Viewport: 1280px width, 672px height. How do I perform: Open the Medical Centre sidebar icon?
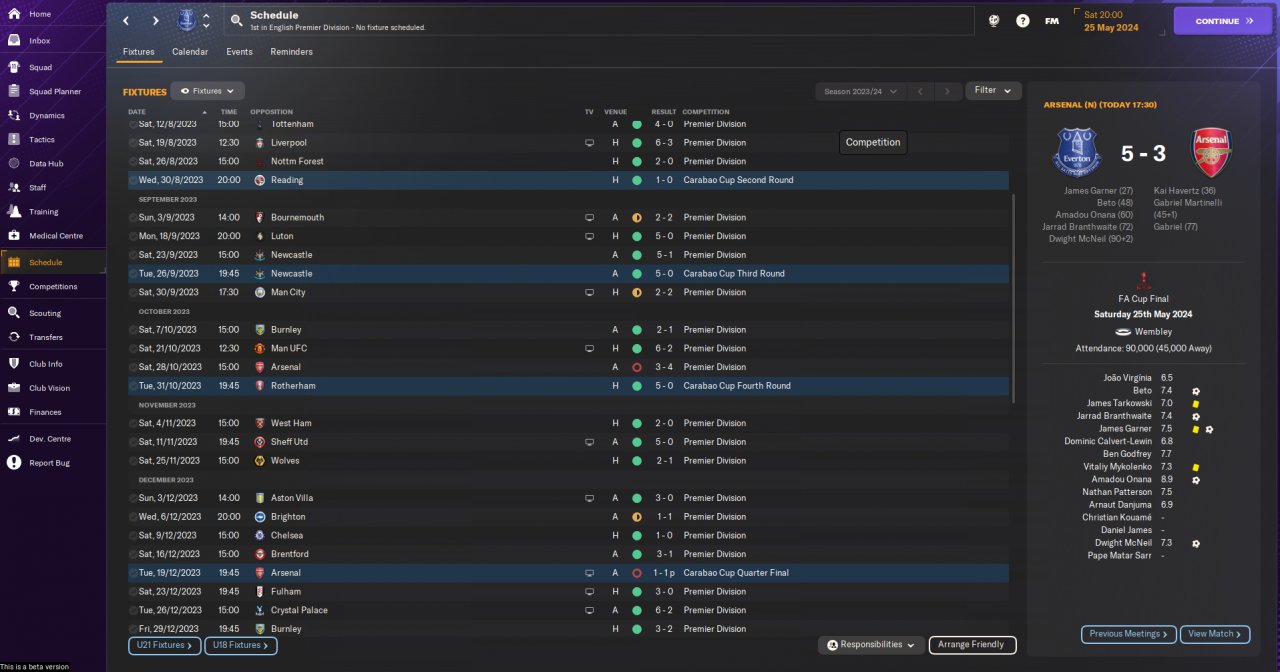(14, 235)
